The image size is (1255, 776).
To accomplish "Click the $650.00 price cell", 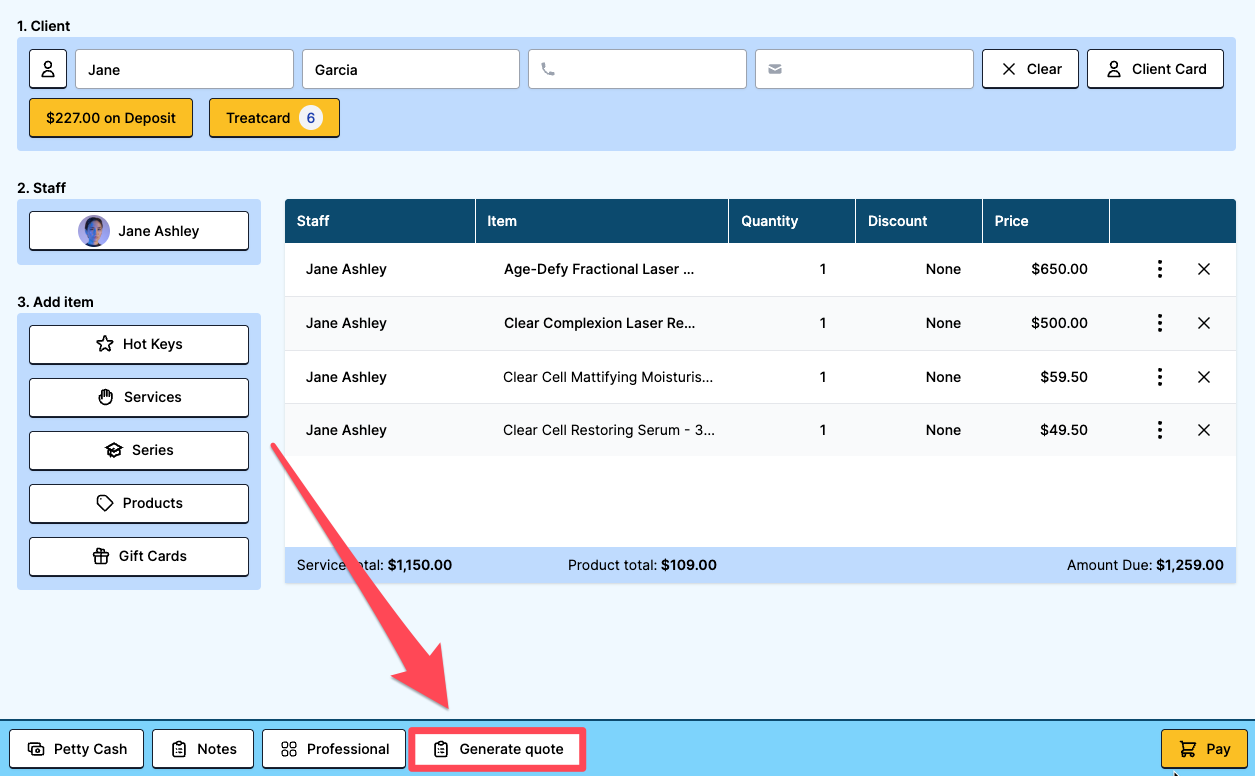I will coord(1060,269).
